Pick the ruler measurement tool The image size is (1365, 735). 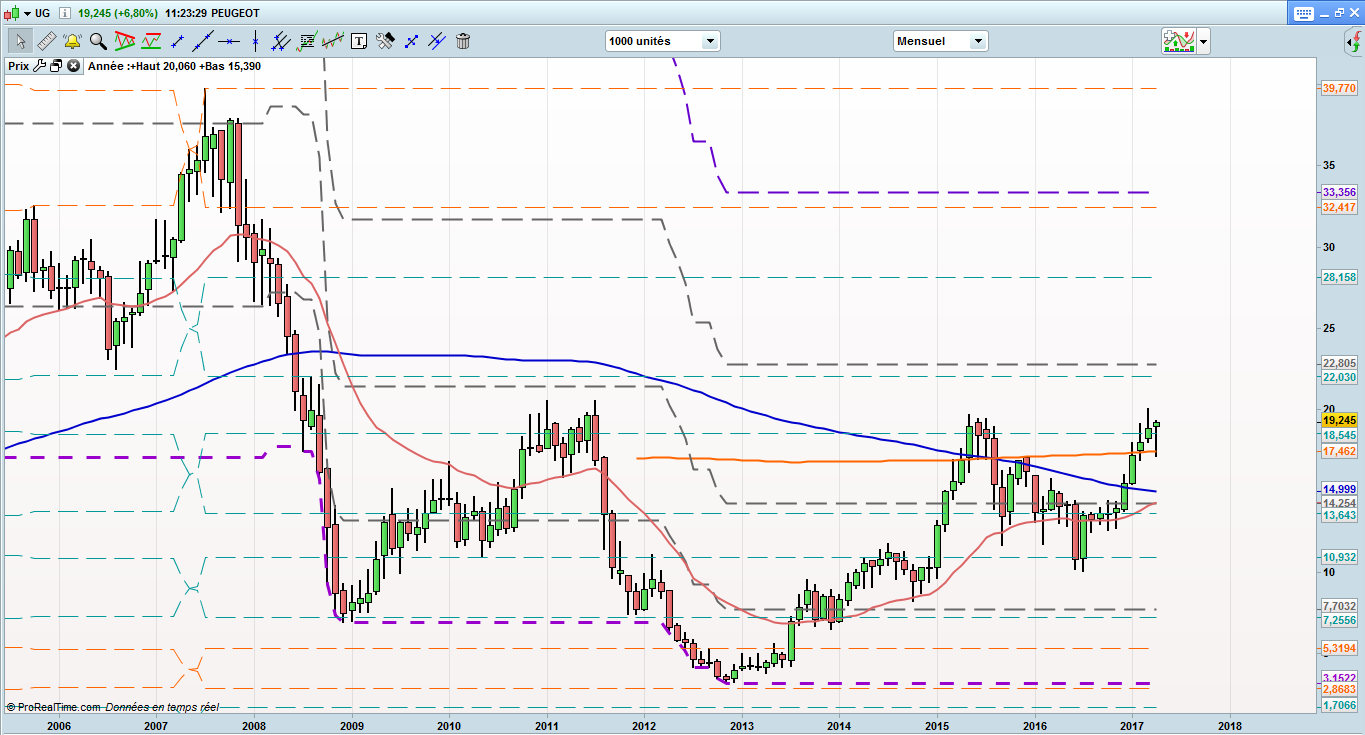tap(46, 41)
